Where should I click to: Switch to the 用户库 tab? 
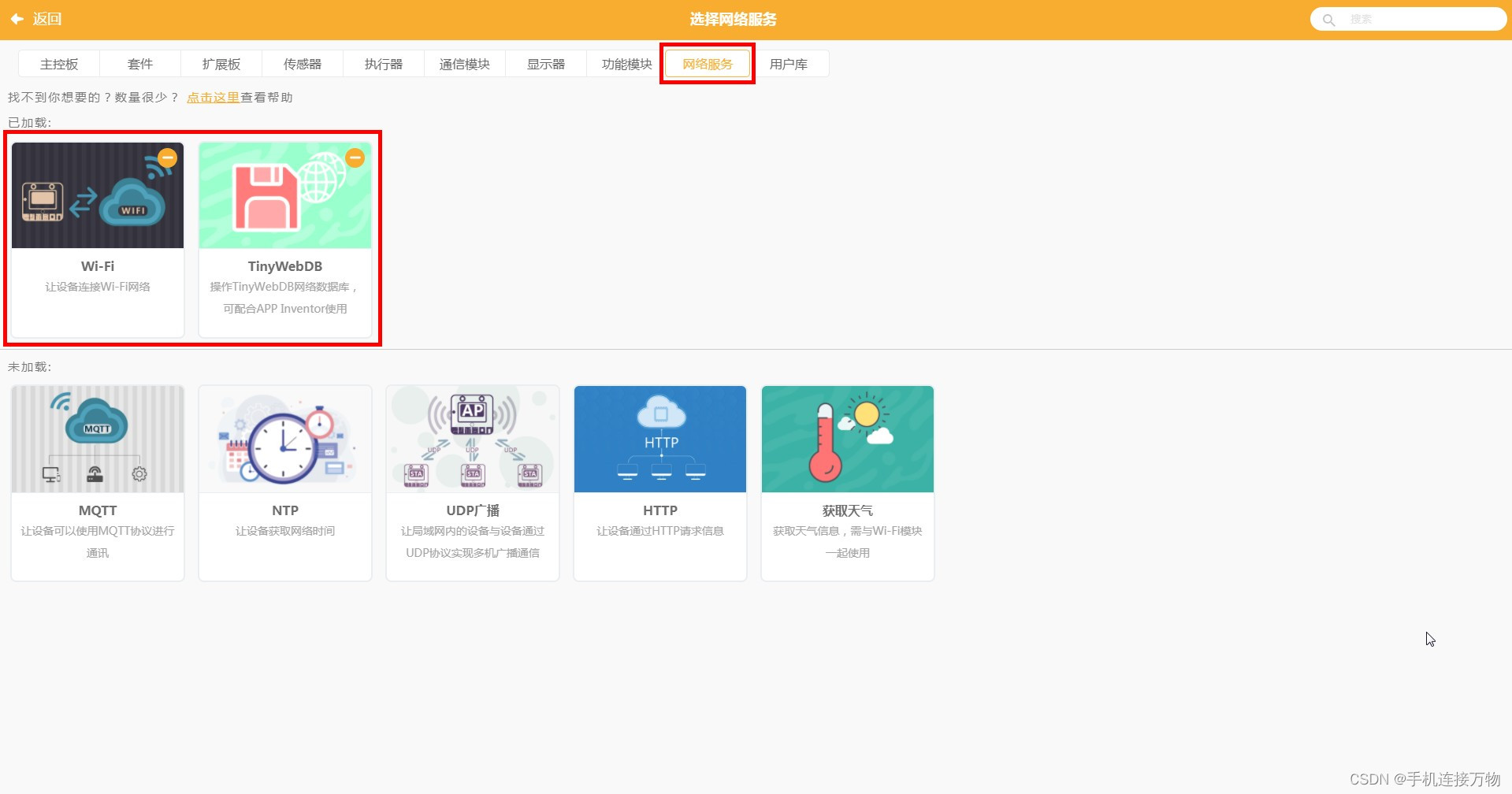(x=790, y=64)
